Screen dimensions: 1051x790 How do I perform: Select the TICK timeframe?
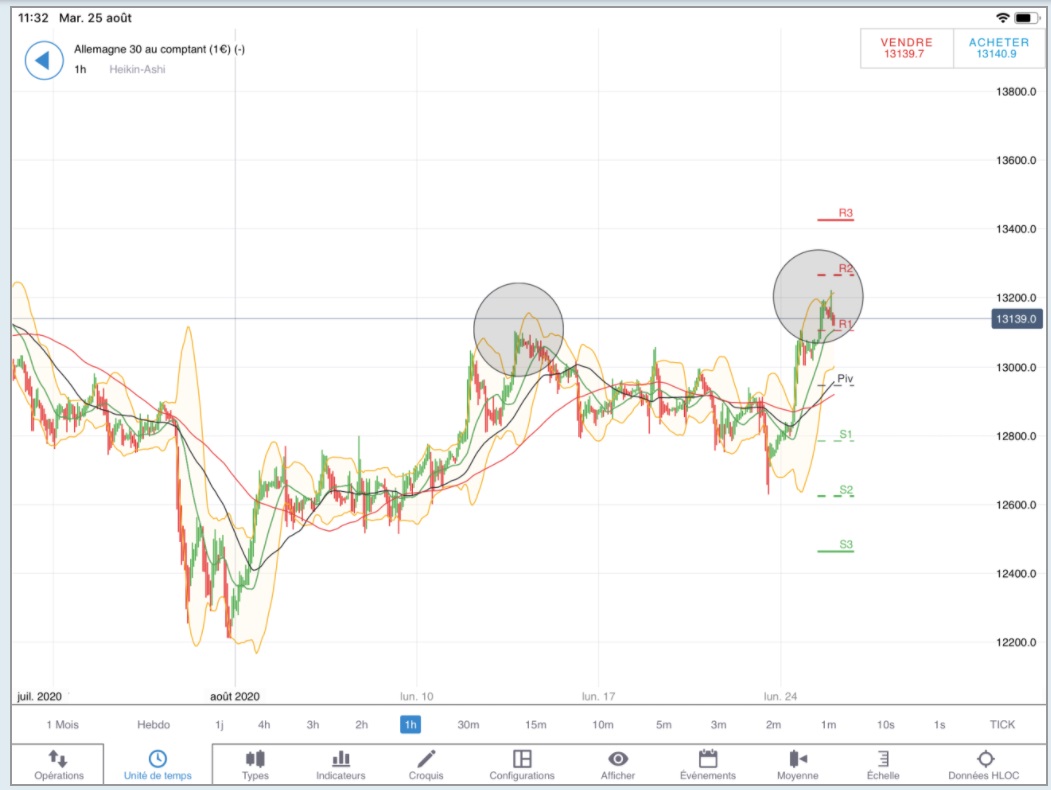tap(1002, 724)
